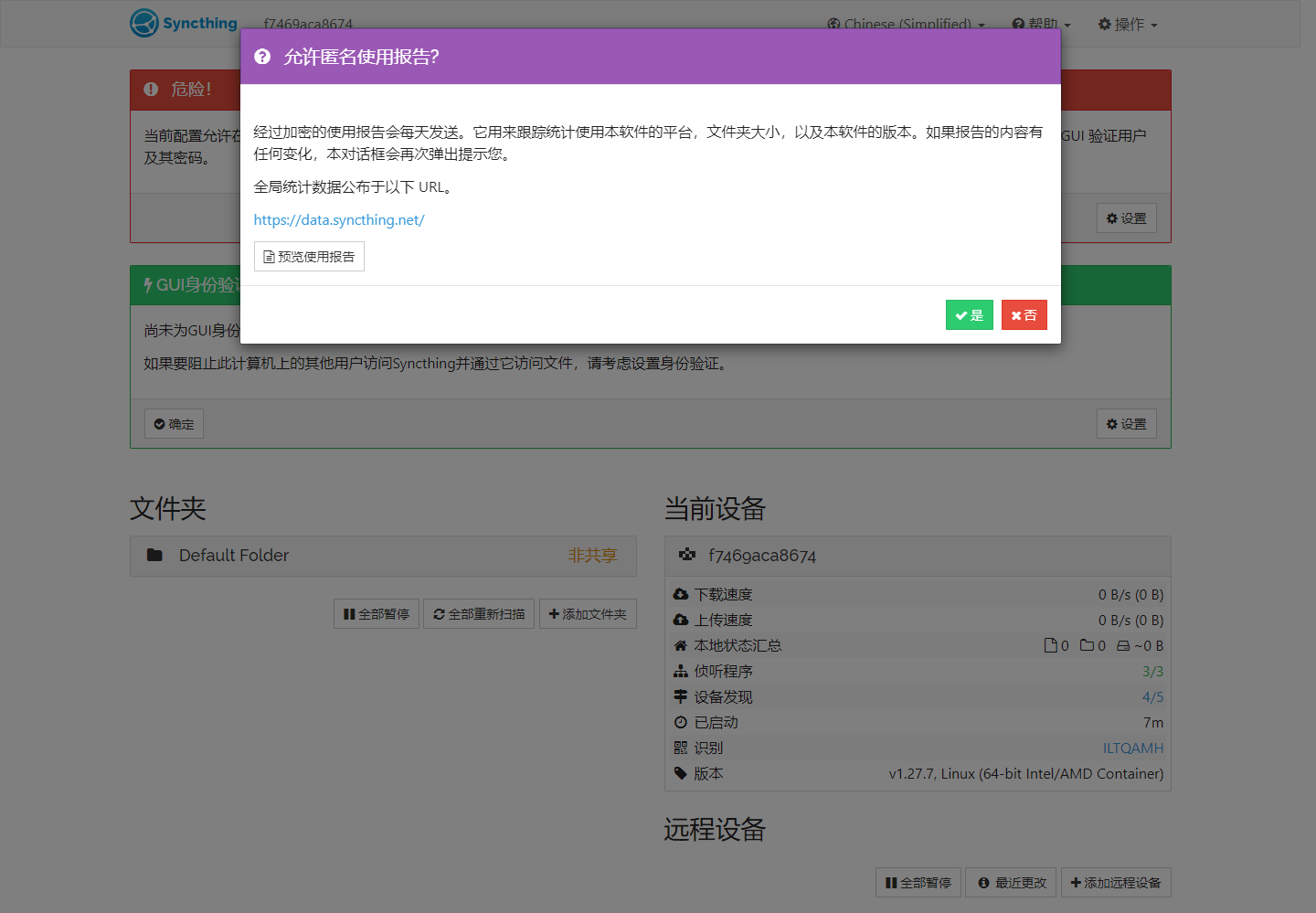Click the 设置 button in the GUI authentication panel
The height and width of the screenshot is (913, 1316).
coord(1127,424)
